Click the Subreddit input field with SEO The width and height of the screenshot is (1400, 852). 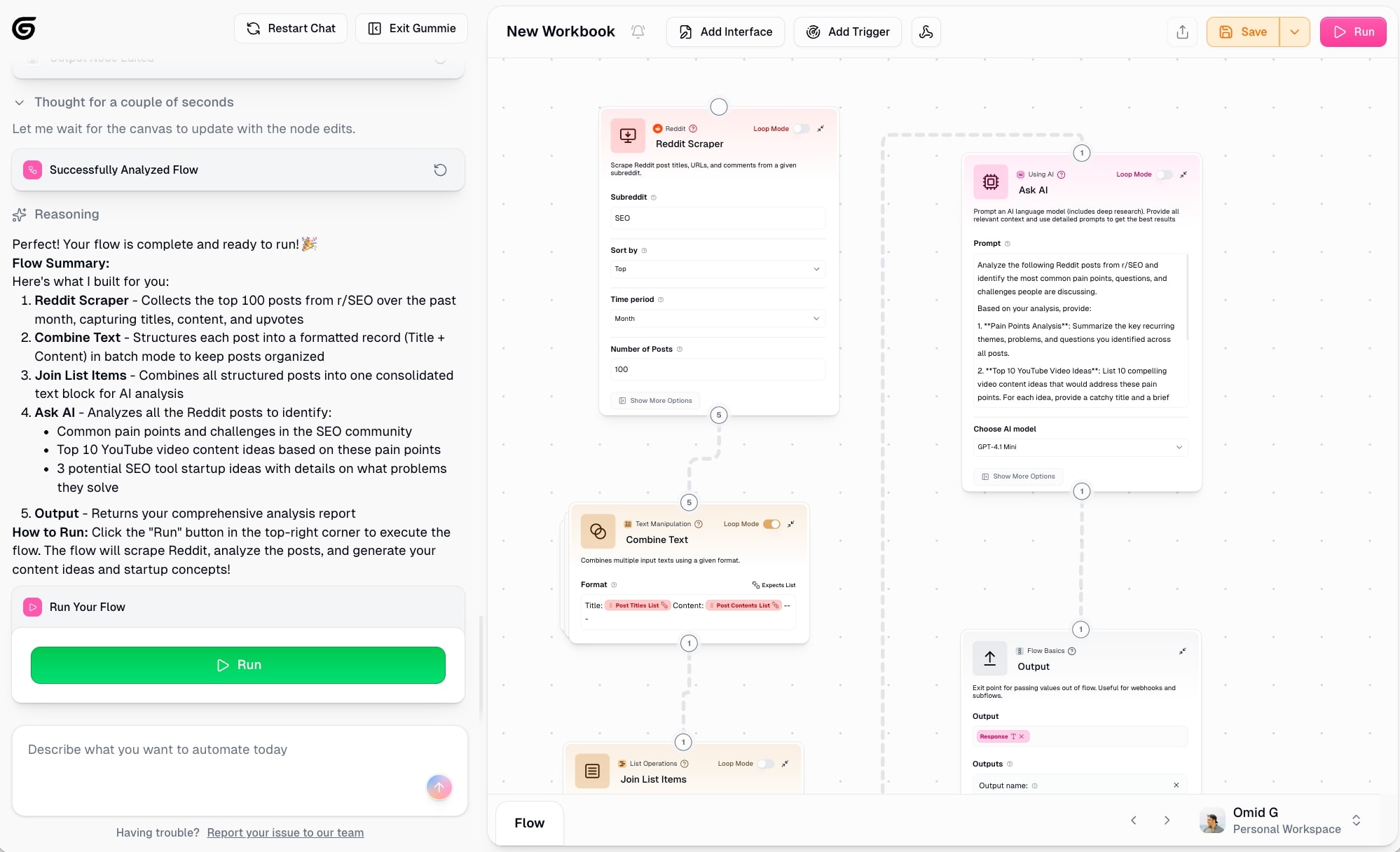coord(718,219)
